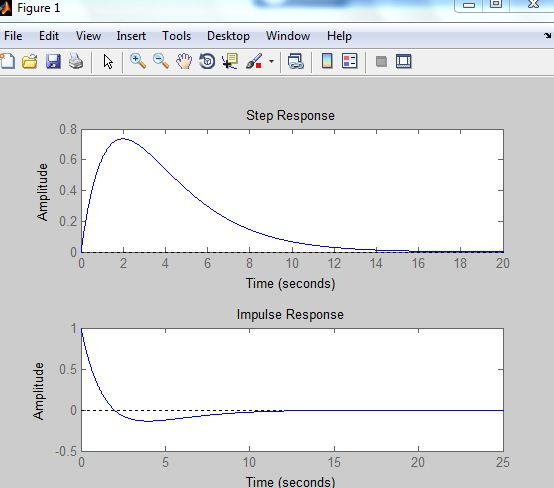Screen dimensions: 554x488
Task: Click the Show Plot Tools icon
Action: tap(403, 61)
